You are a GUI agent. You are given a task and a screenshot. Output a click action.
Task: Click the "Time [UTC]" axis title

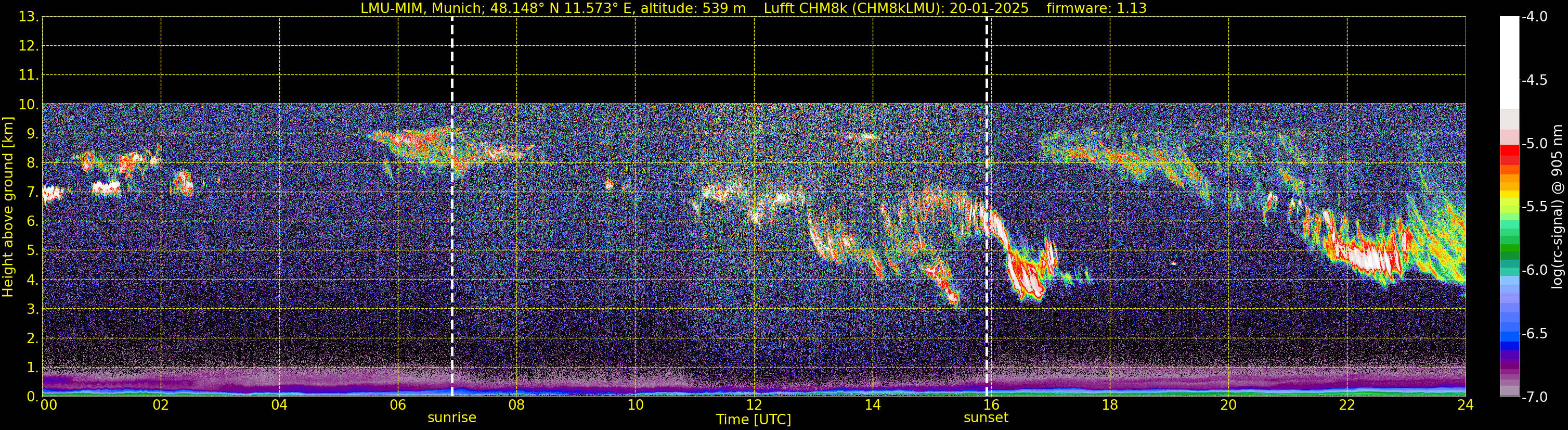(754, 420)
